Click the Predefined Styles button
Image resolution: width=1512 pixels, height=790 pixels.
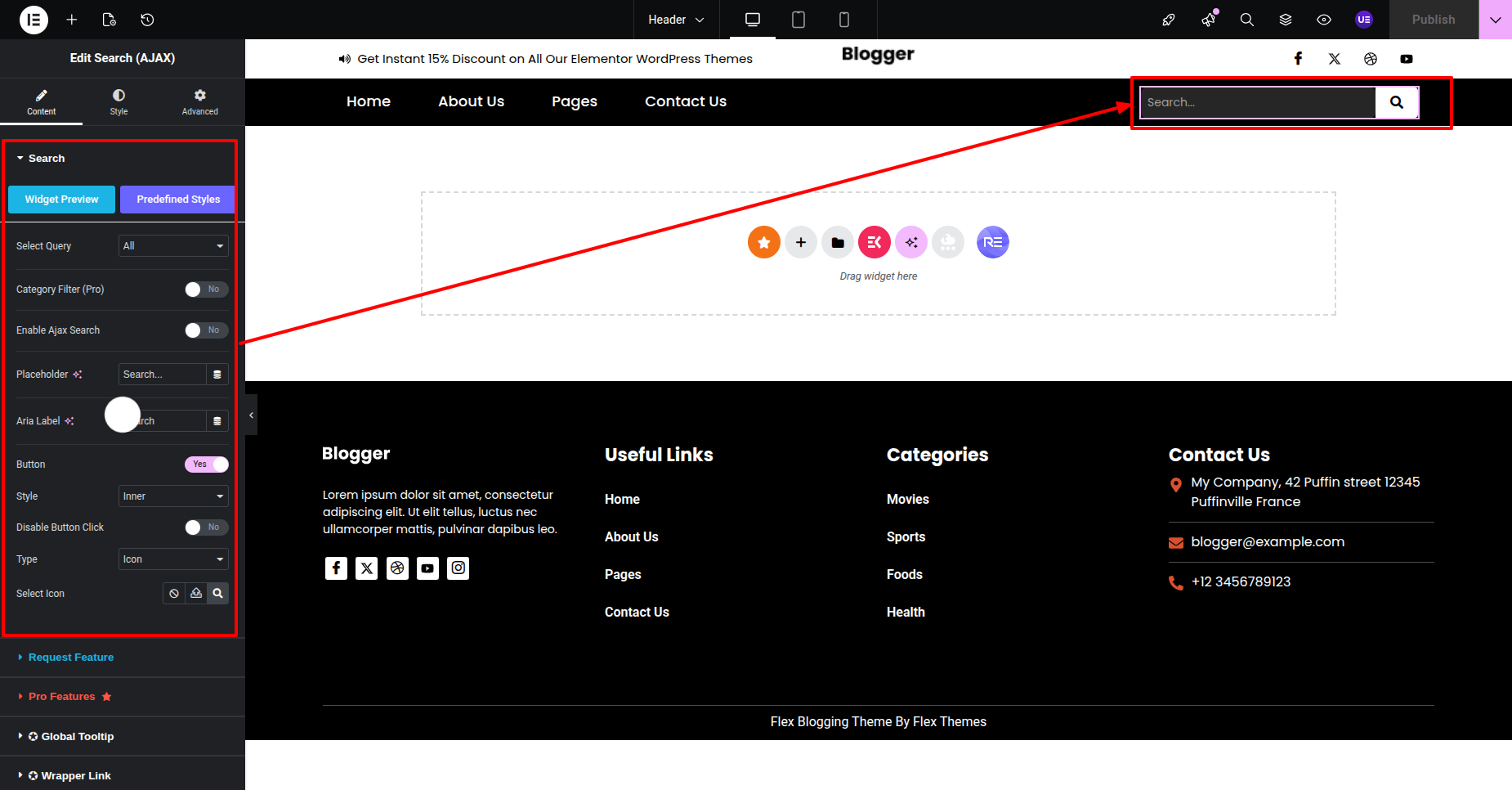tap(178, 200)
